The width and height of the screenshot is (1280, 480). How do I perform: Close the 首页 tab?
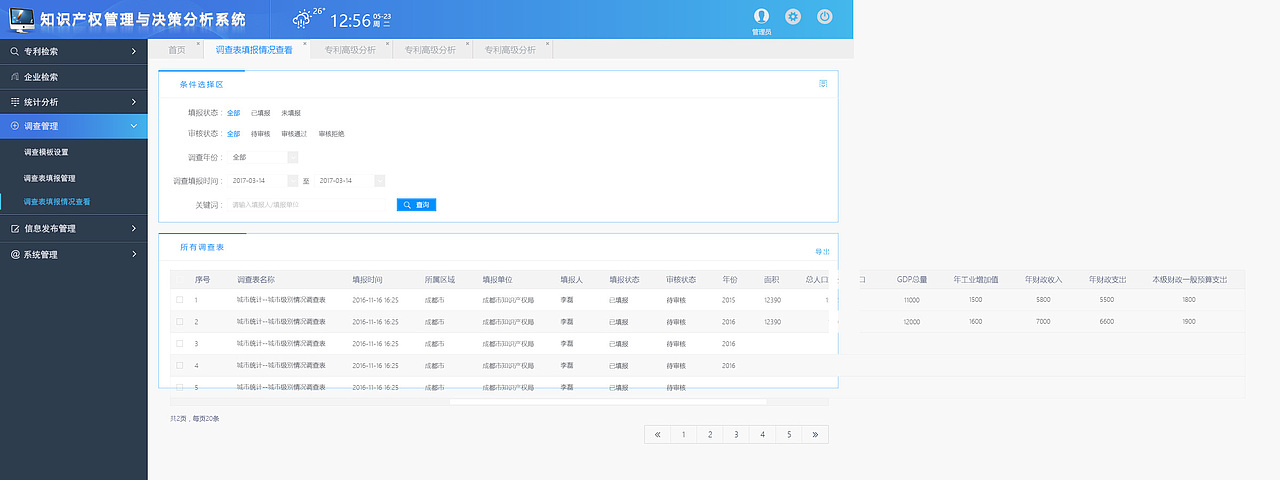199,45
